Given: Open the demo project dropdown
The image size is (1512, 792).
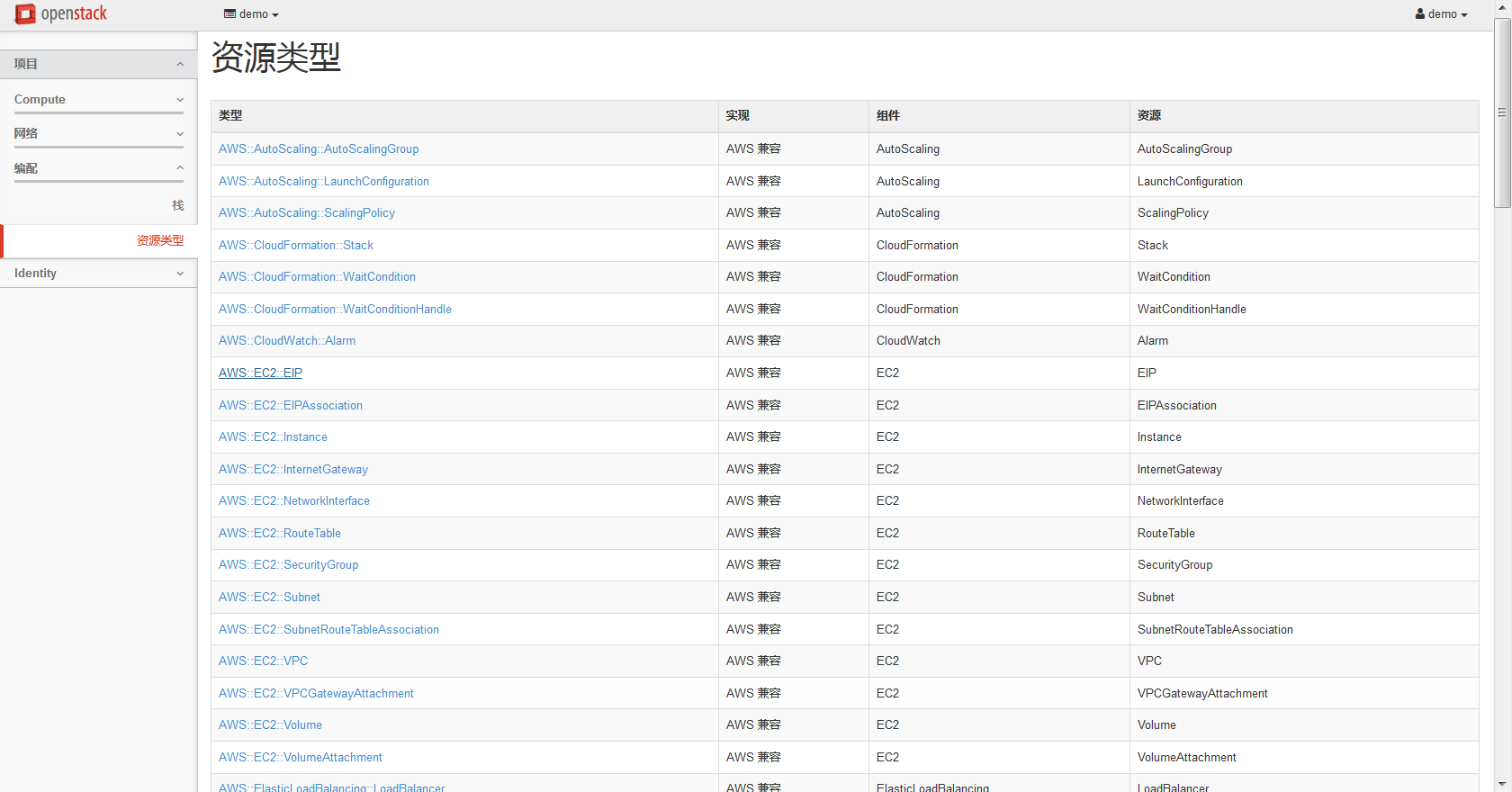Looking at the screenshot, I should (x=251, y=14).
